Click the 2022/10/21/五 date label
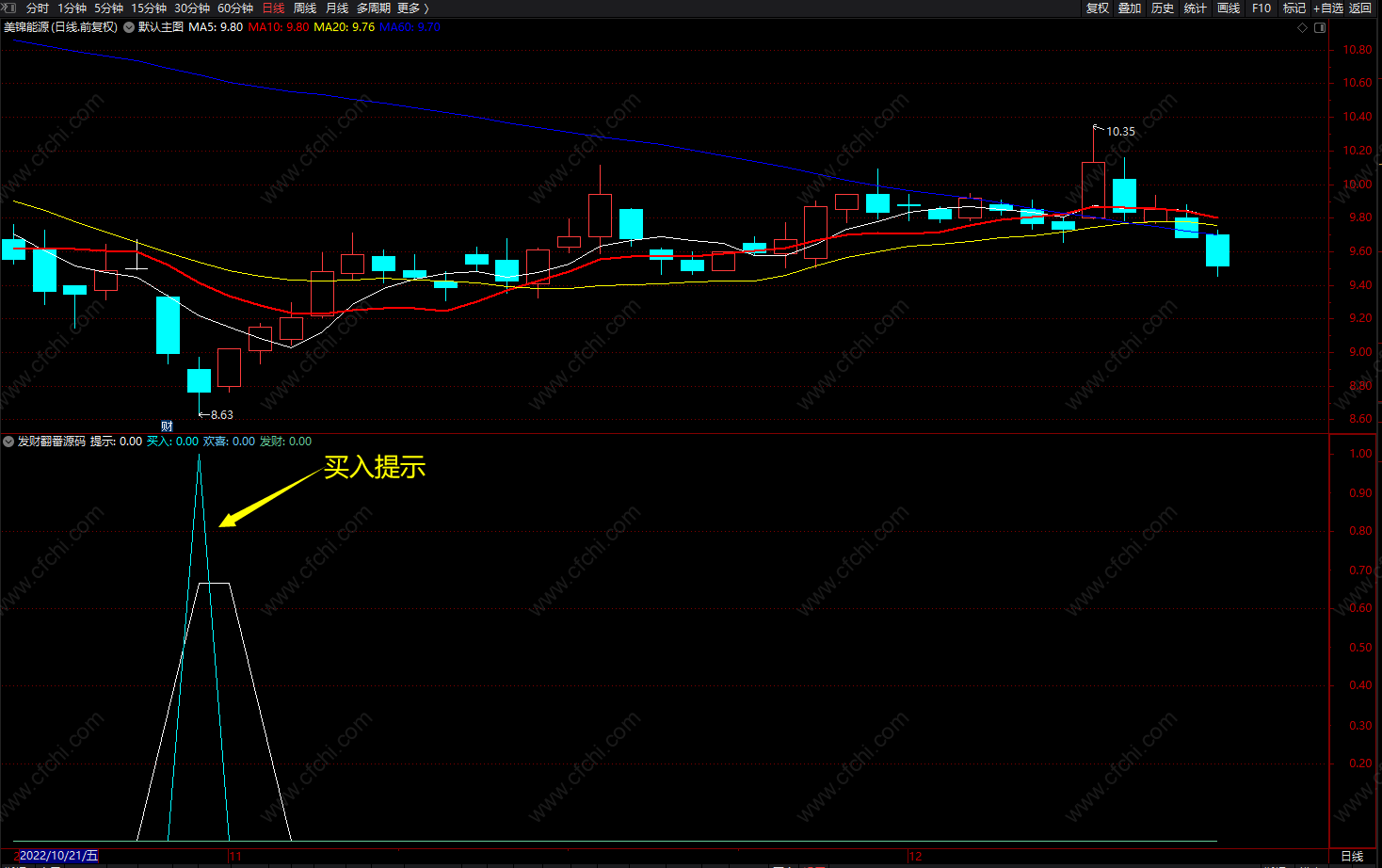Image resolution: width=1382 pixels, height=868 pixels. 58,855
